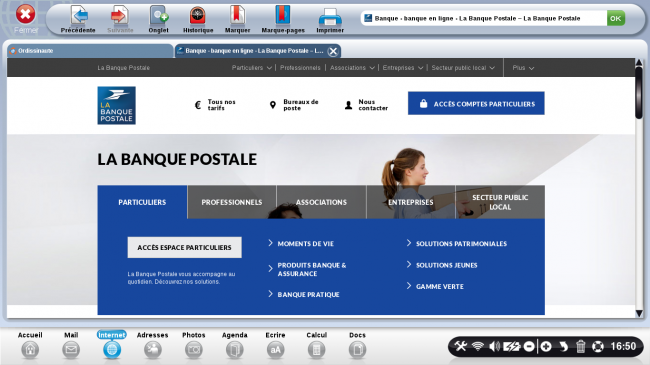
Task: Click the Wi-Fi status icon
Action: [478, 346]
